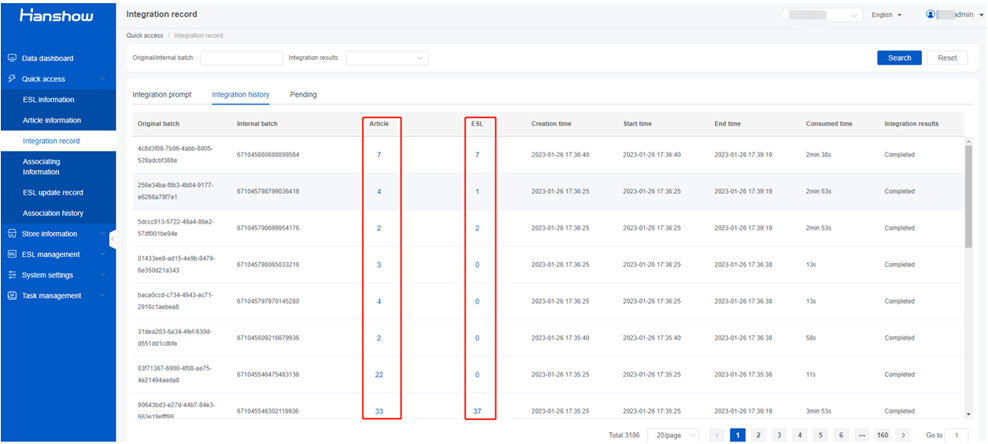The width and height of the screenshot is (988, 444).
Task: Open the English language dropdown
Action: click(887, 15)
